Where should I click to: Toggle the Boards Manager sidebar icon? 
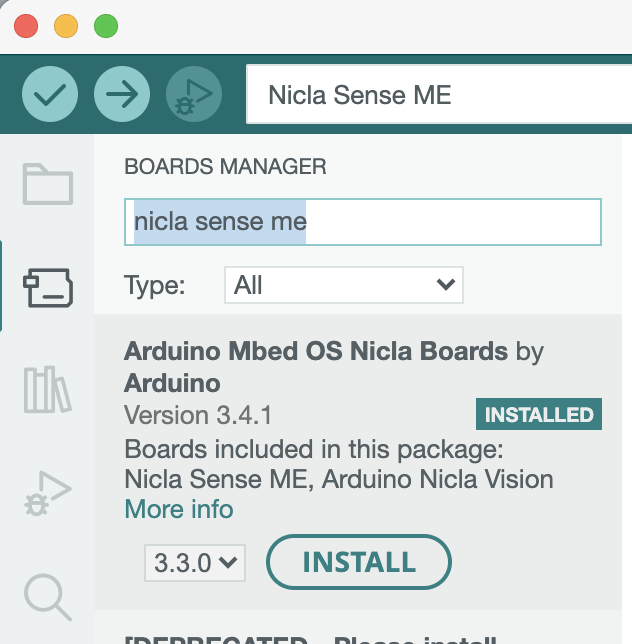(48, 287)
